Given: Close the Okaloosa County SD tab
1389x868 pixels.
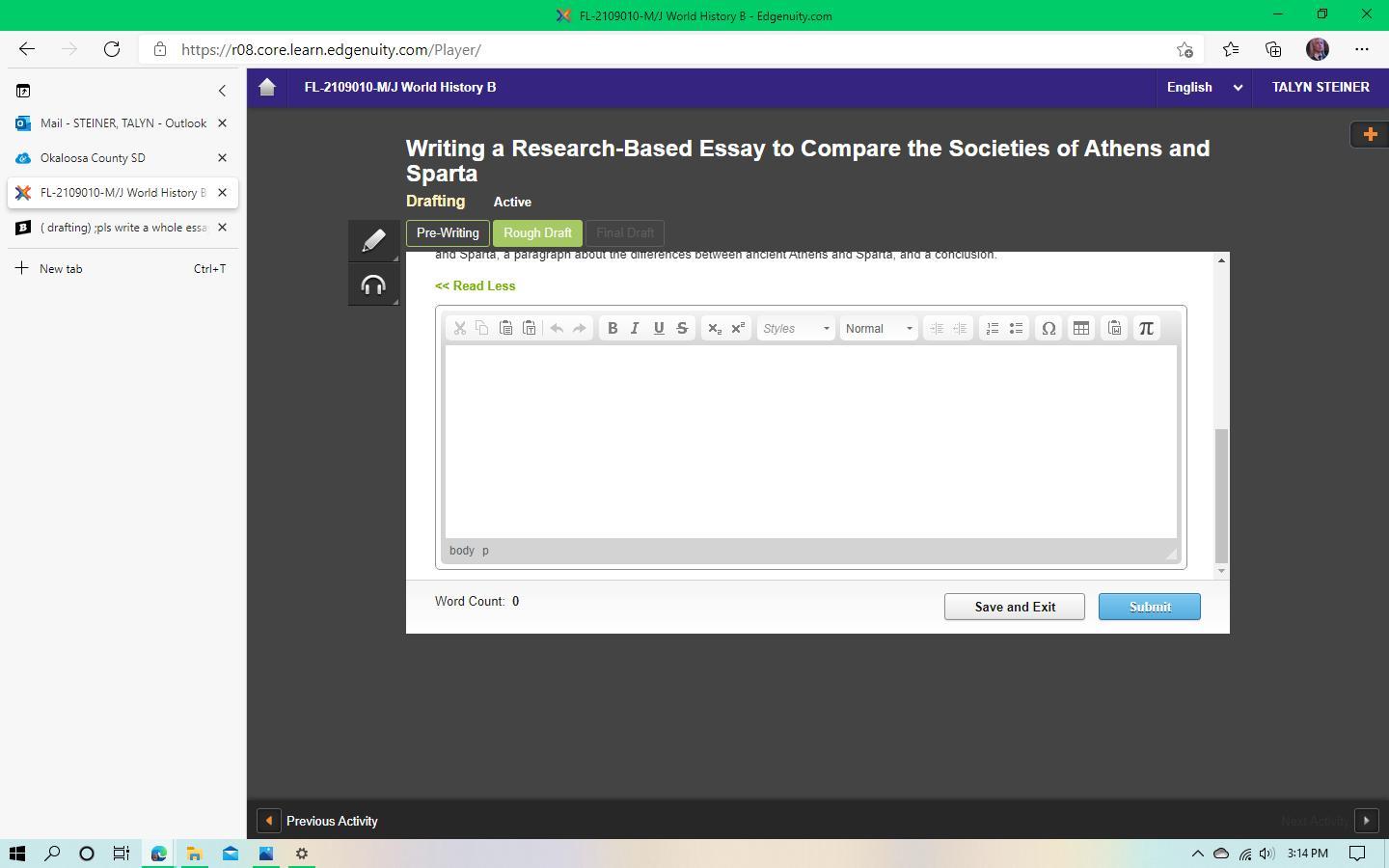Looking at the screenshot, I should [x=223, y=158].
